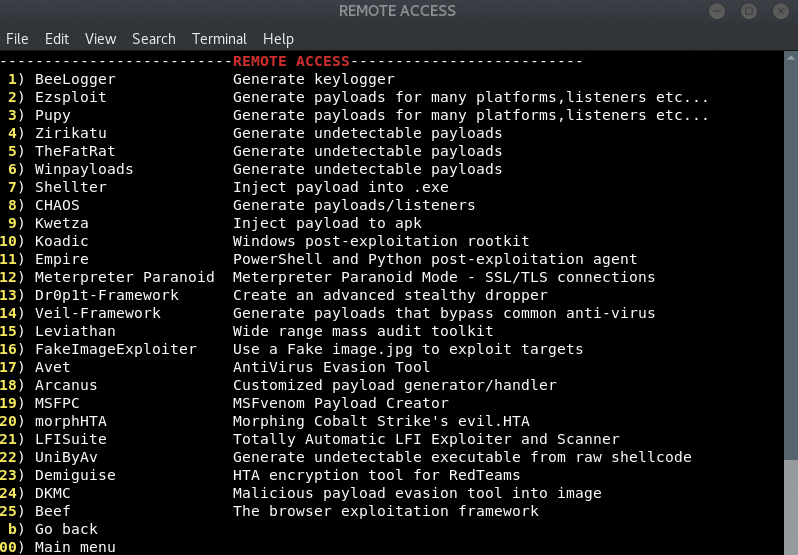
Task: Close the REMOTE ACCESS terminal window
Action: coord(778,12)
